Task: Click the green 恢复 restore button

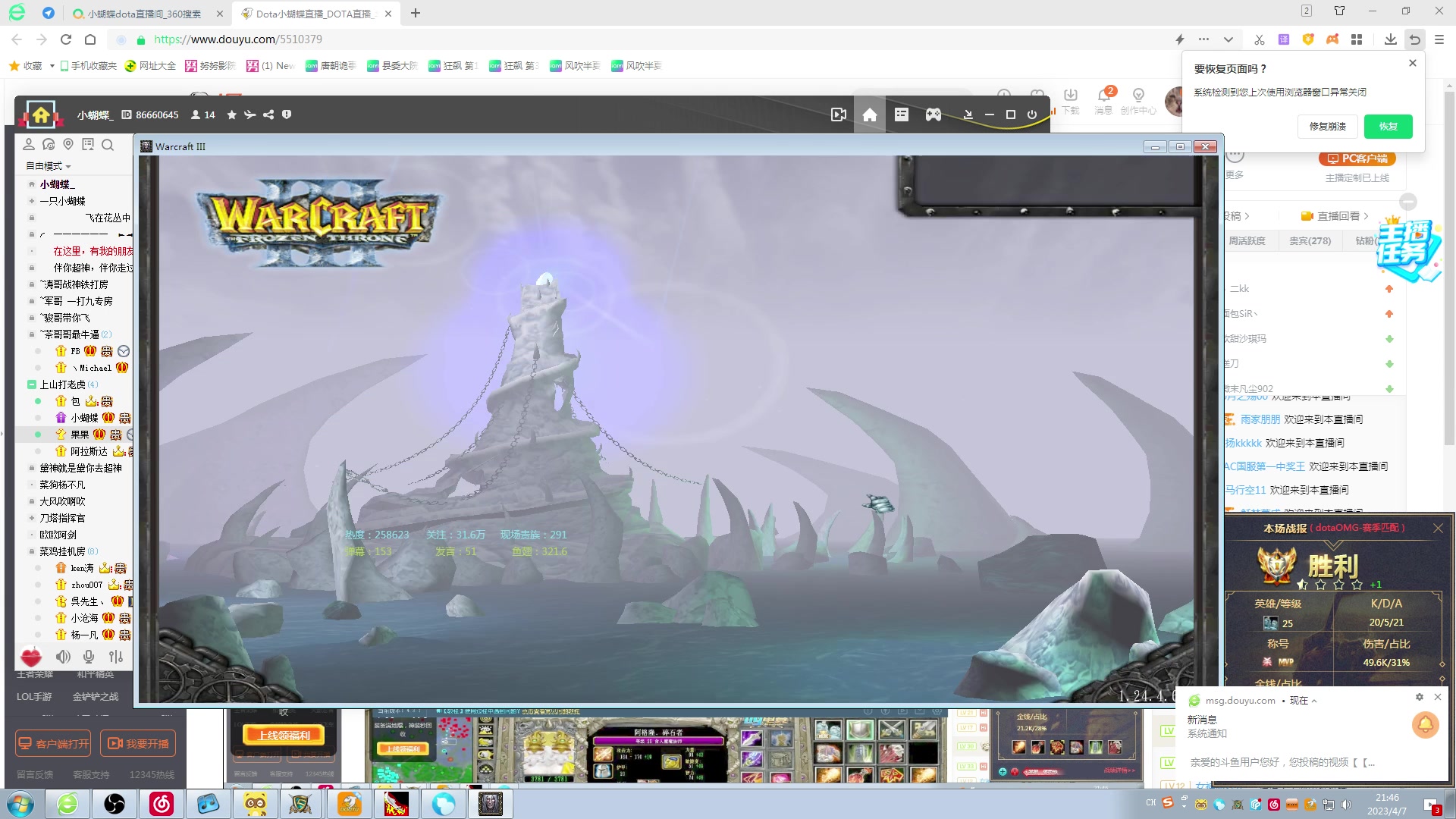Action: [1388, 127]
